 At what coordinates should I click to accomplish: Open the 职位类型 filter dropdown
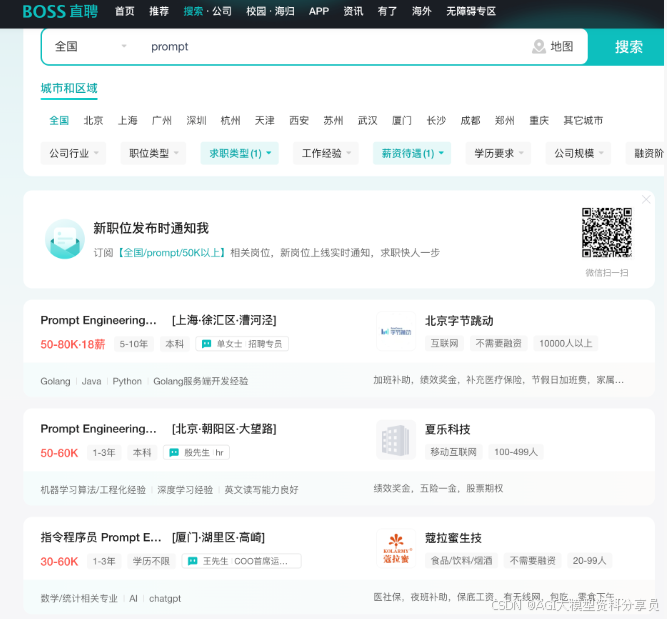pos(154,153)
